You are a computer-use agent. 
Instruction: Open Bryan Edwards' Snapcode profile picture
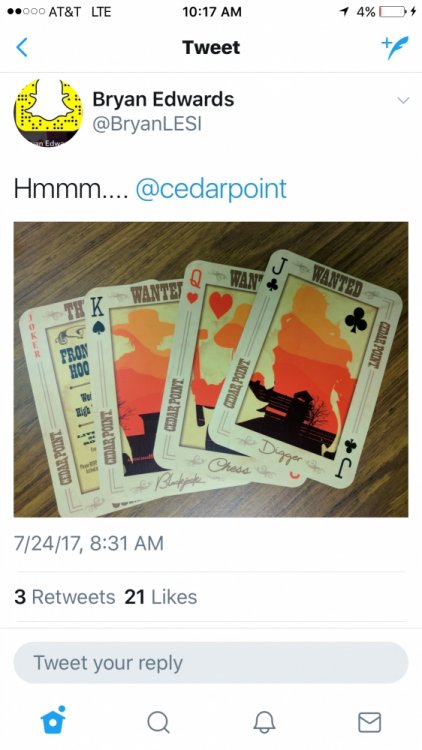tap(48, 113)
